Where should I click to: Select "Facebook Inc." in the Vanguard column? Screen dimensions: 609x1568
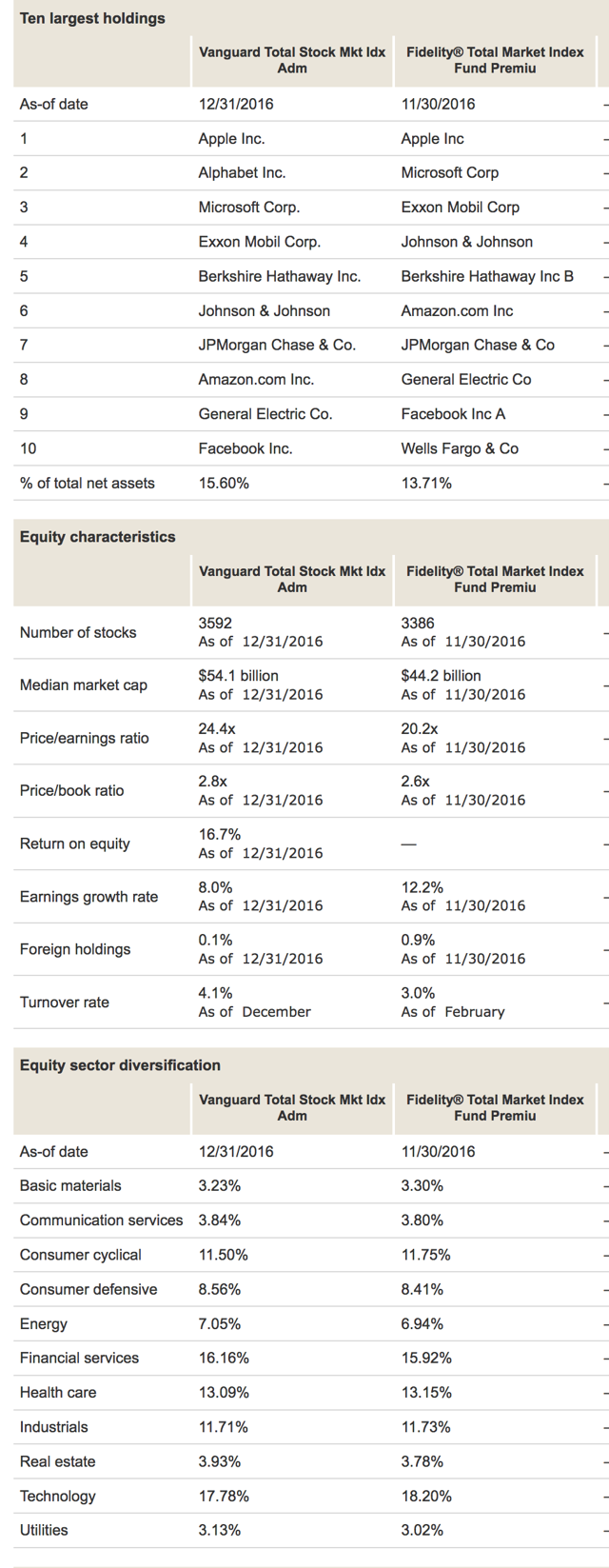point(246,448)
